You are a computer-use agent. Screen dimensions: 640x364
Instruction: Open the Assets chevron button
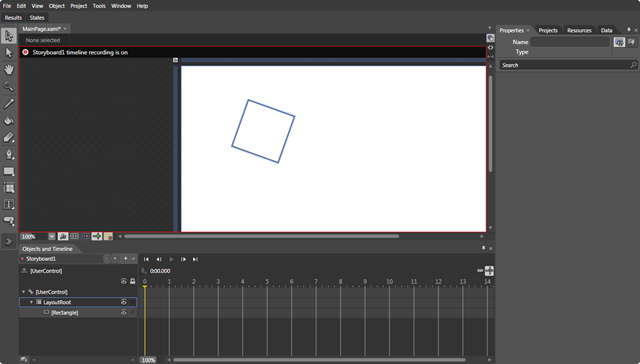coord(9,241)
